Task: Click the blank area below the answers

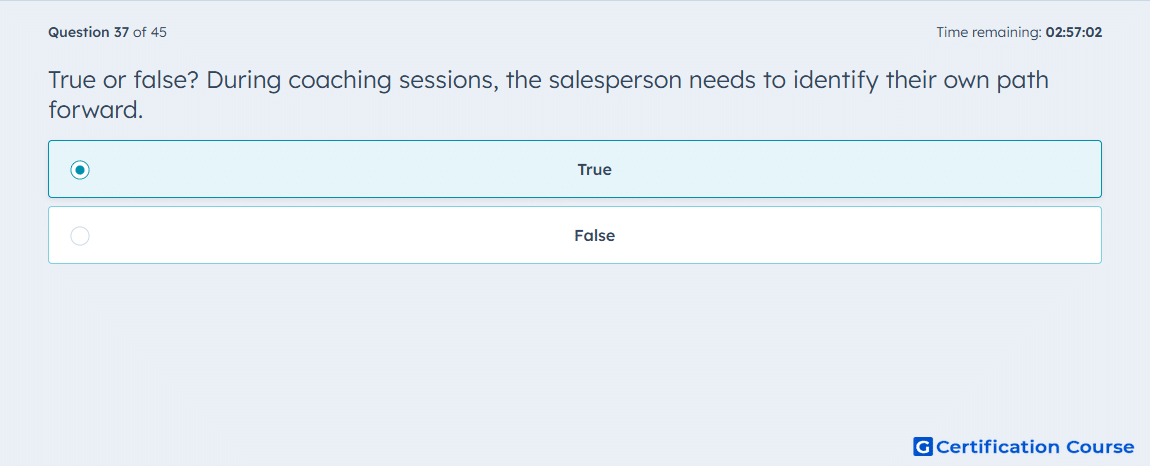Action: click(x=574, y=345)
